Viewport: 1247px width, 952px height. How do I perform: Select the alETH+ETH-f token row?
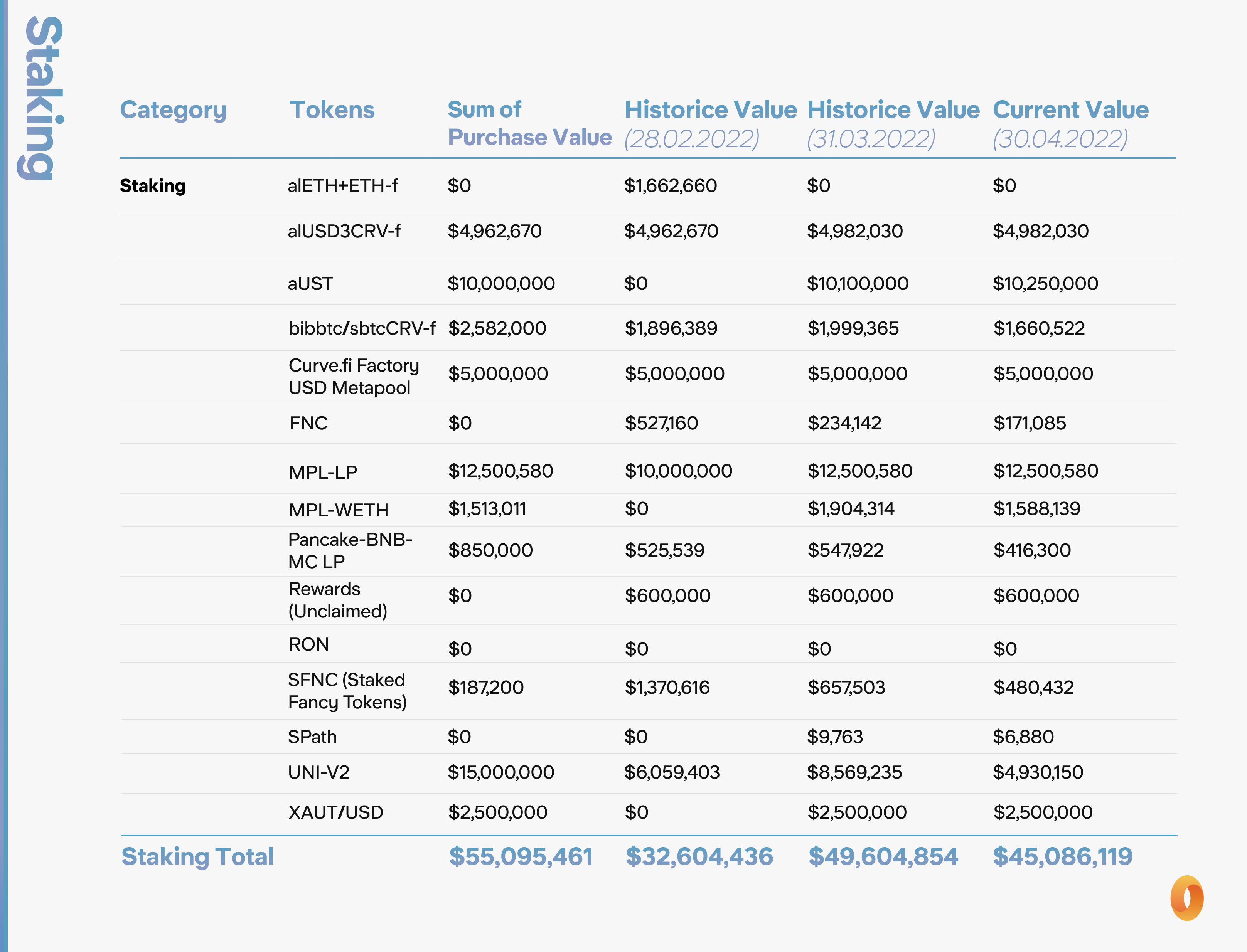click(648, 186)
